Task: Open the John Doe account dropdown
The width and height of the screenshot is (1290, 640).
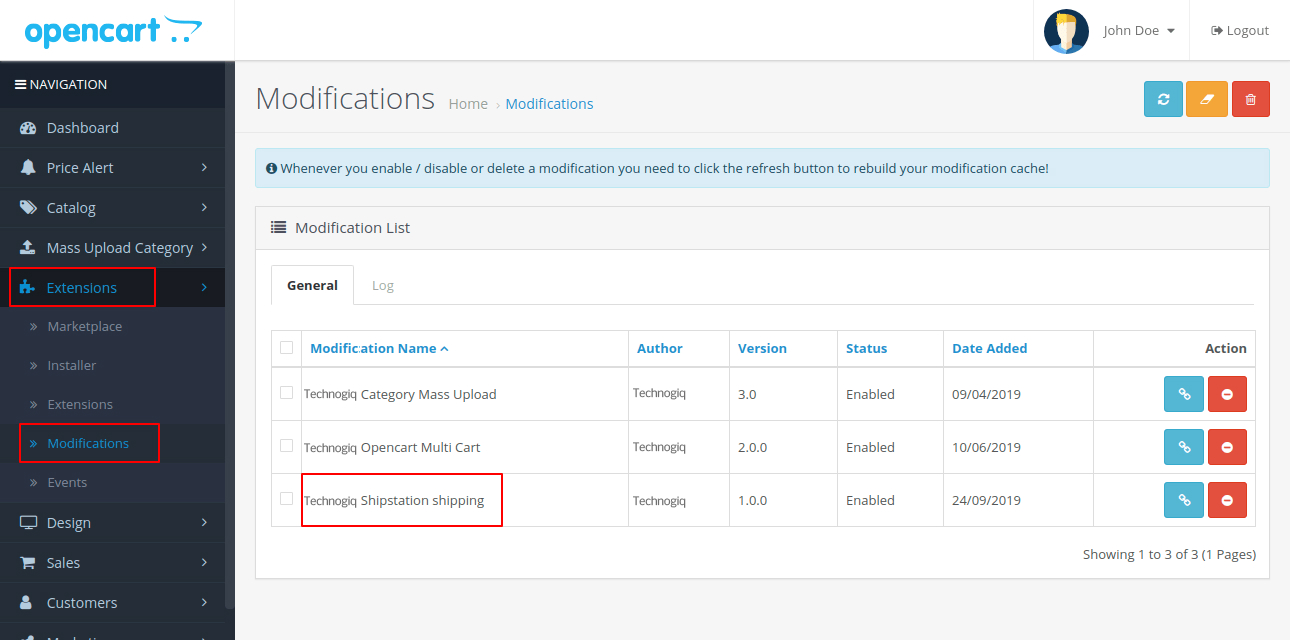Action: 1130,30
